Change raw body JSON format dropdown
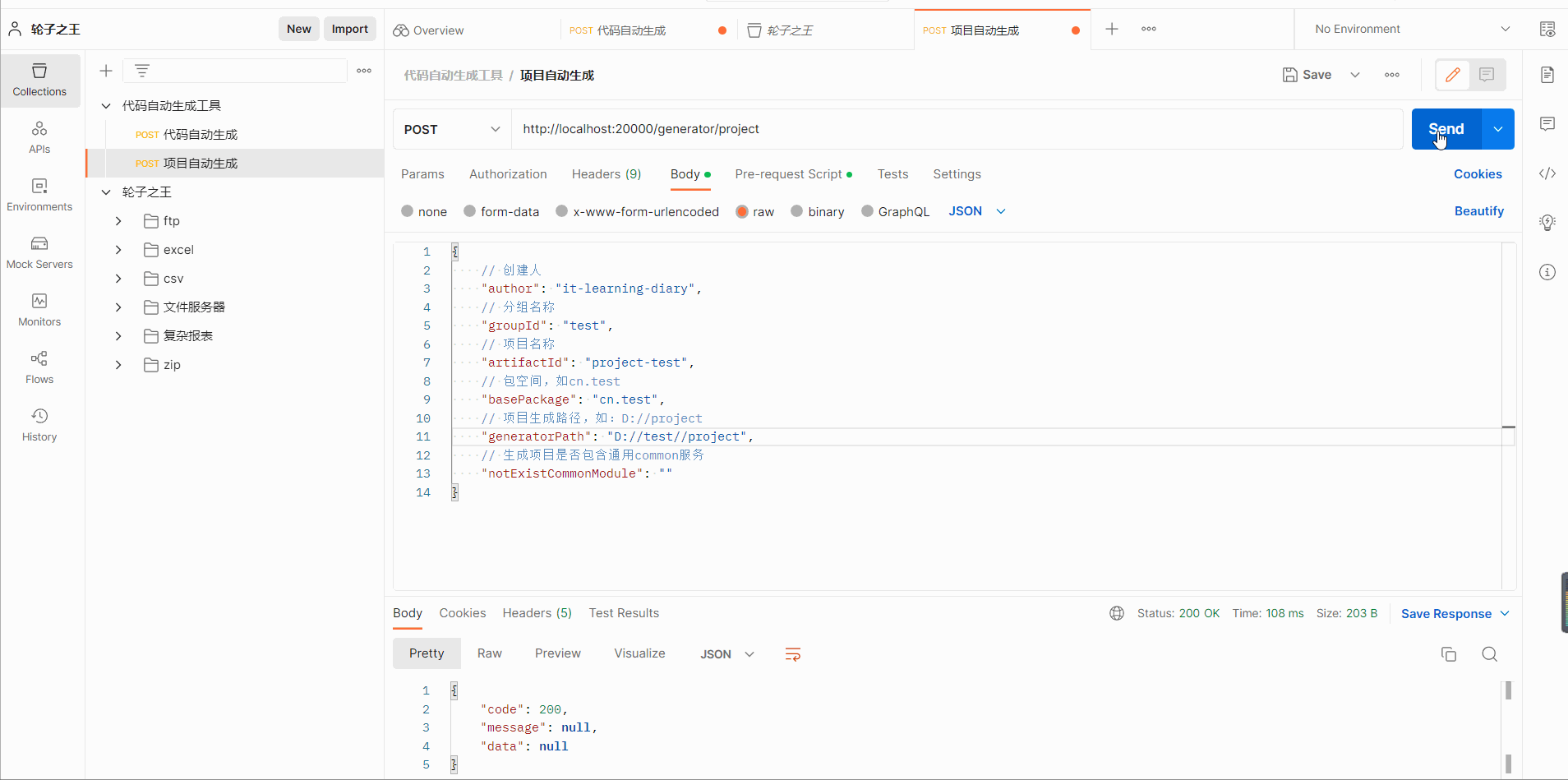This screenshot has width=1568, height=780. click(977, 211)
